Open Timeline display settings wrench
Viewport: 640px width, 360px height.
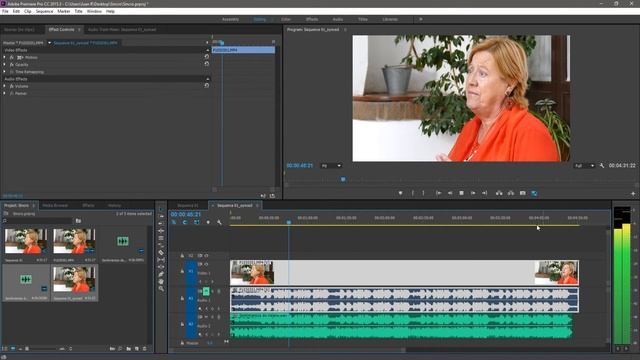pos(219,222)
